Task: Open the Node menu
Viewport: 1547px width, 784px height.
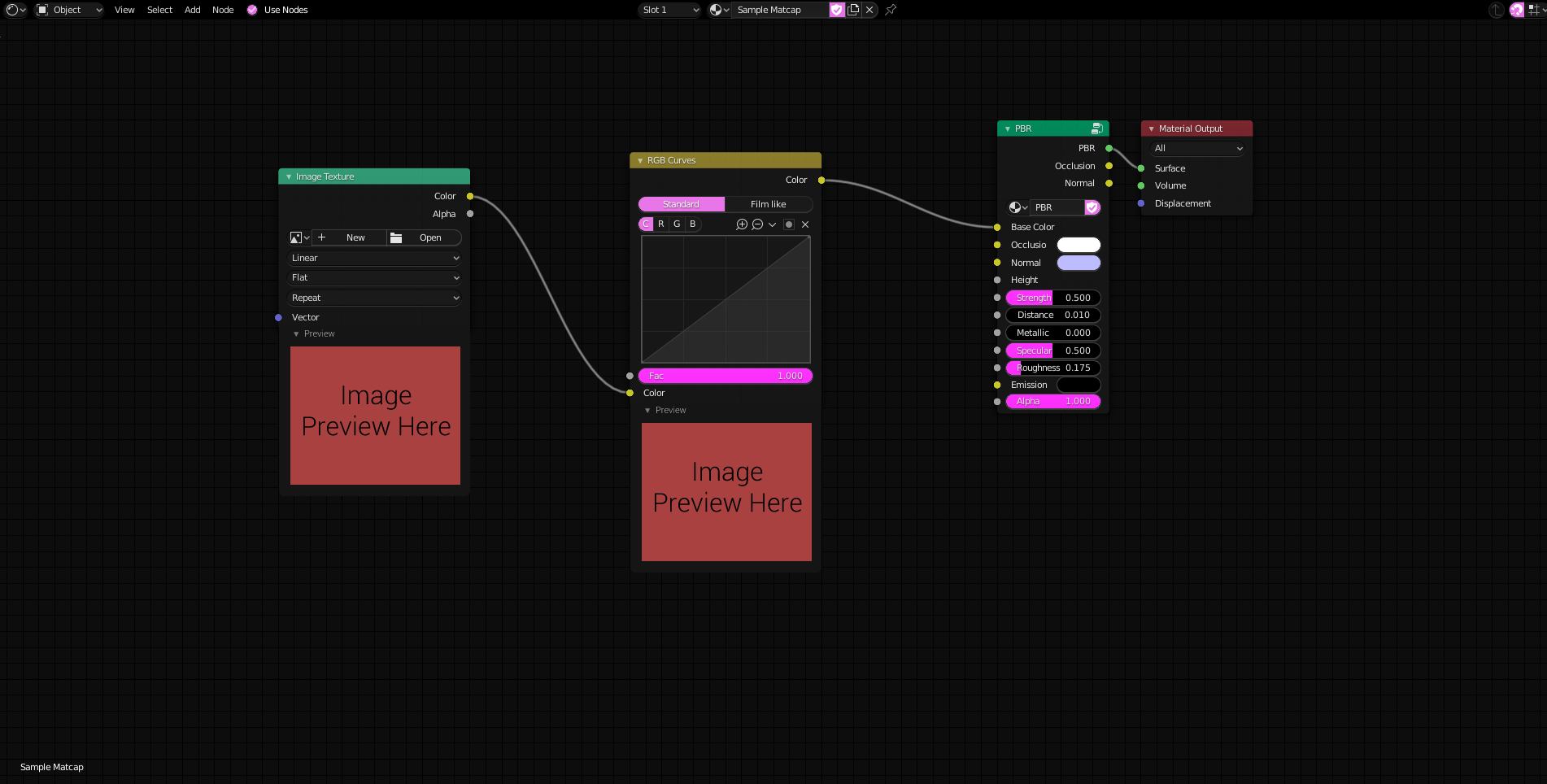Action: coord(223,10)
